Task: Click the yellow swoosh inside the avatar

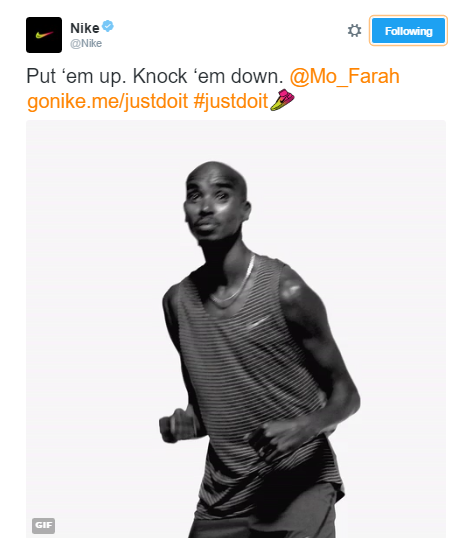Action: point(44,35)
